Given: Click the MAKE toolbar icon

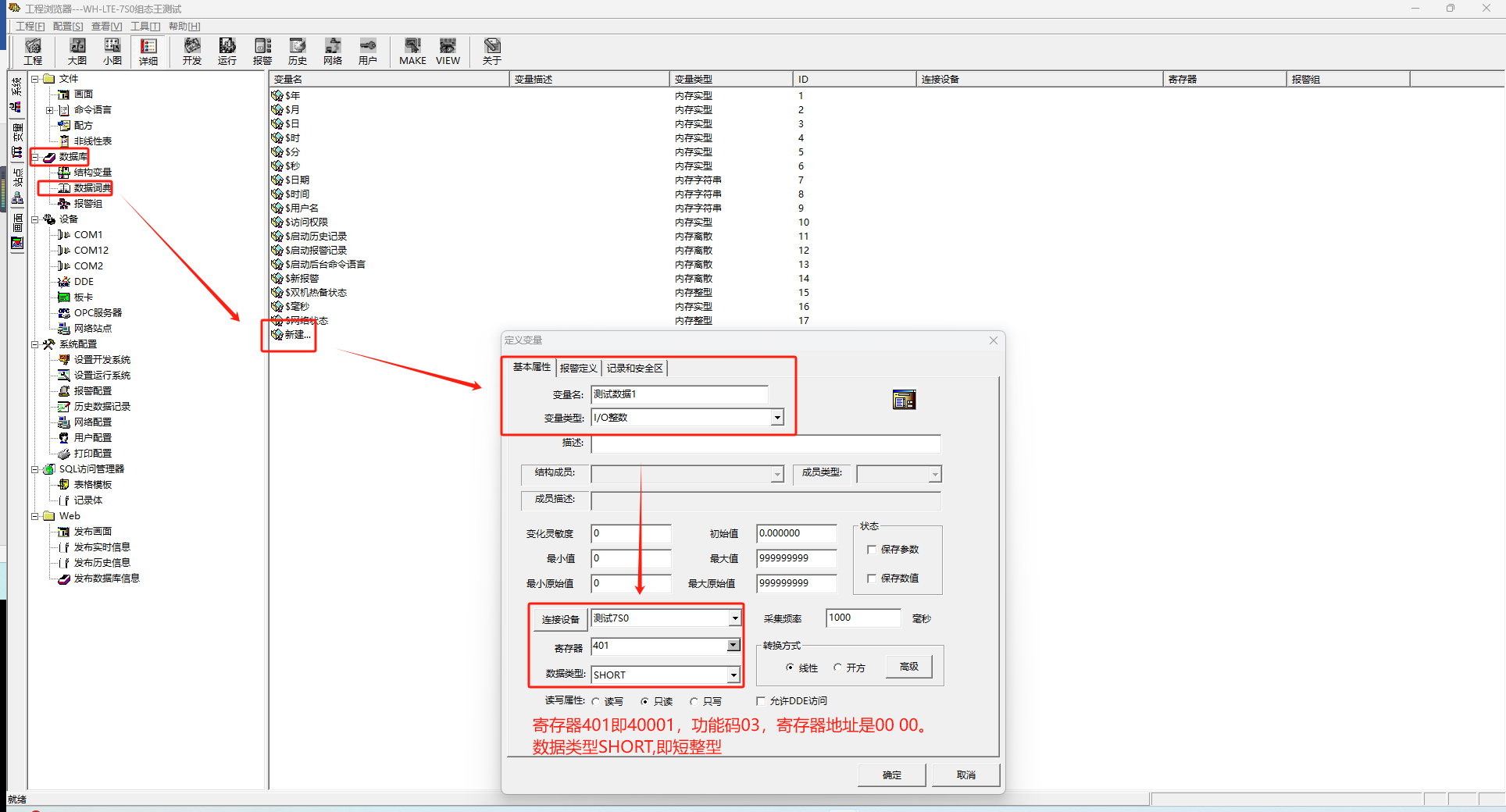Looking at the screenshot, I should coord(412,51).
